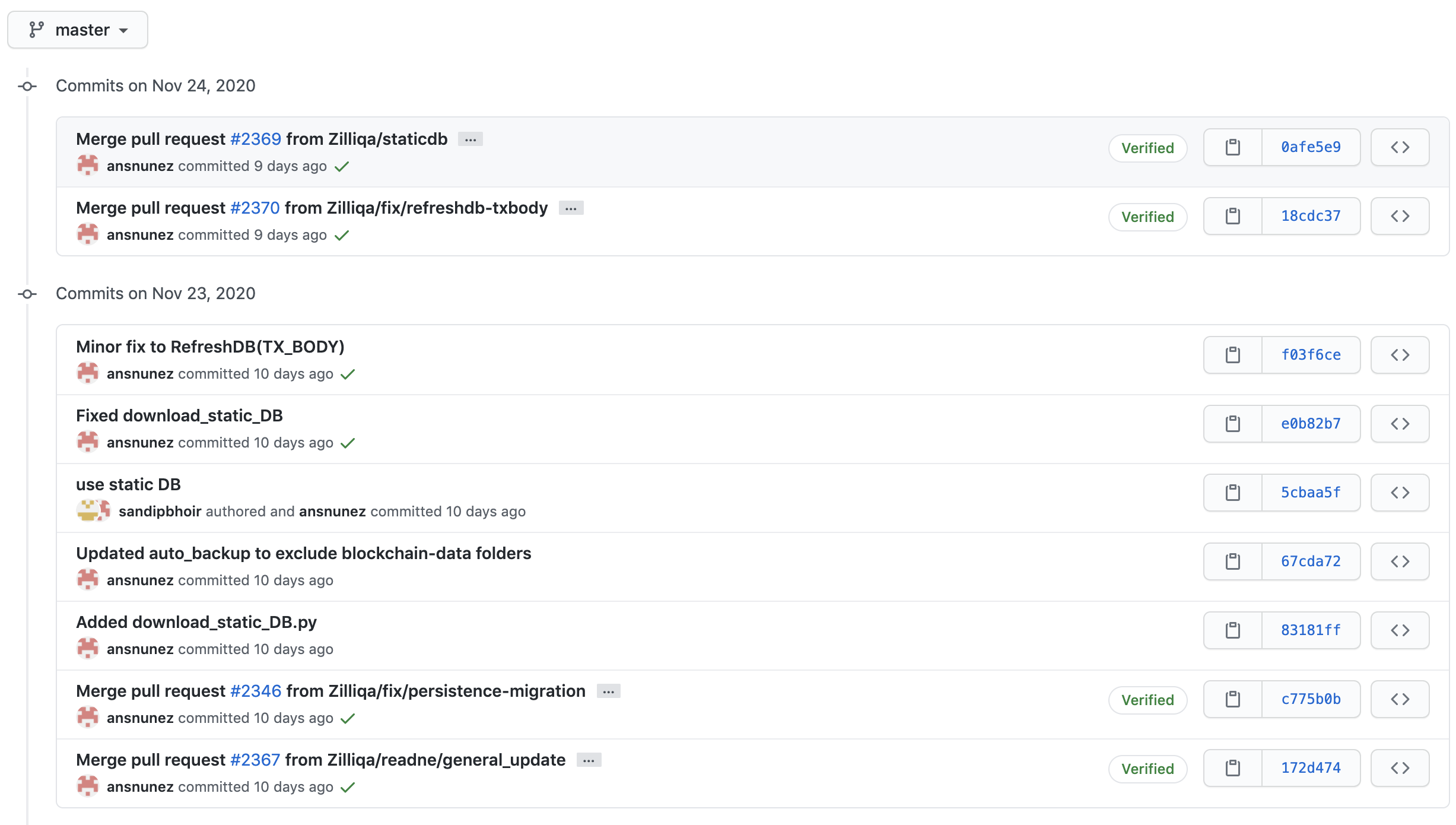Open 'Updated auto_backup to exclude blockchain-data folders' commit
Screen dimensions: 1456x825
303,553
